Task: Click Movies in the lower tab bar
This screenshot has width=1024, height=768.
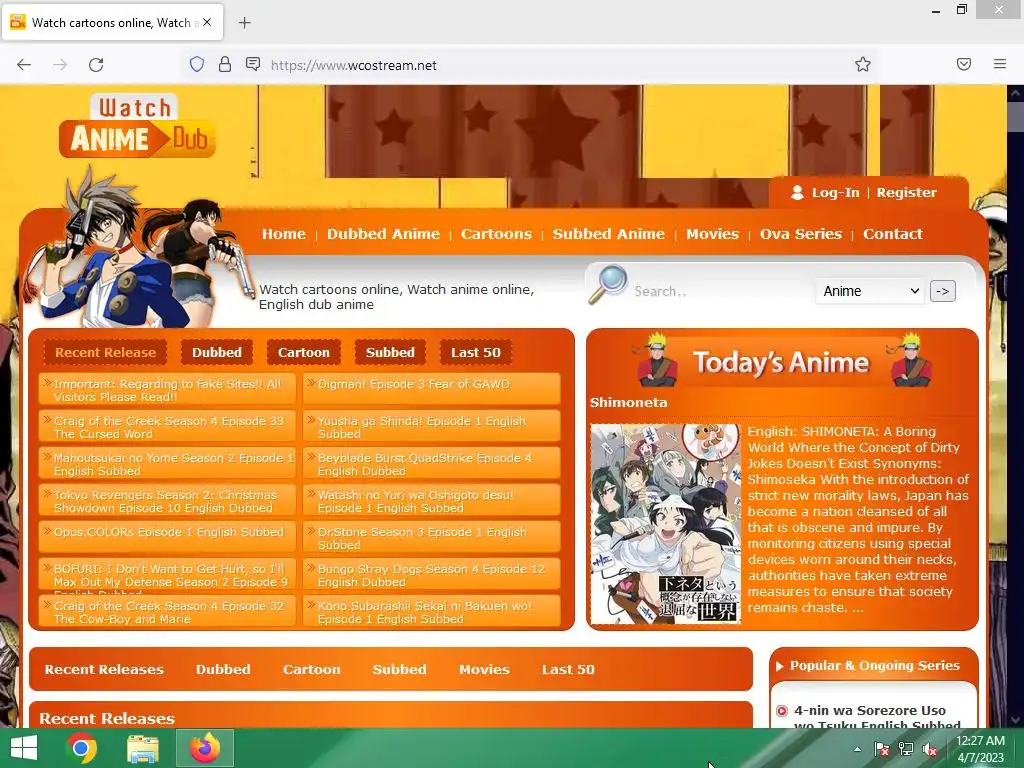Action: click(x=484, y=669)
